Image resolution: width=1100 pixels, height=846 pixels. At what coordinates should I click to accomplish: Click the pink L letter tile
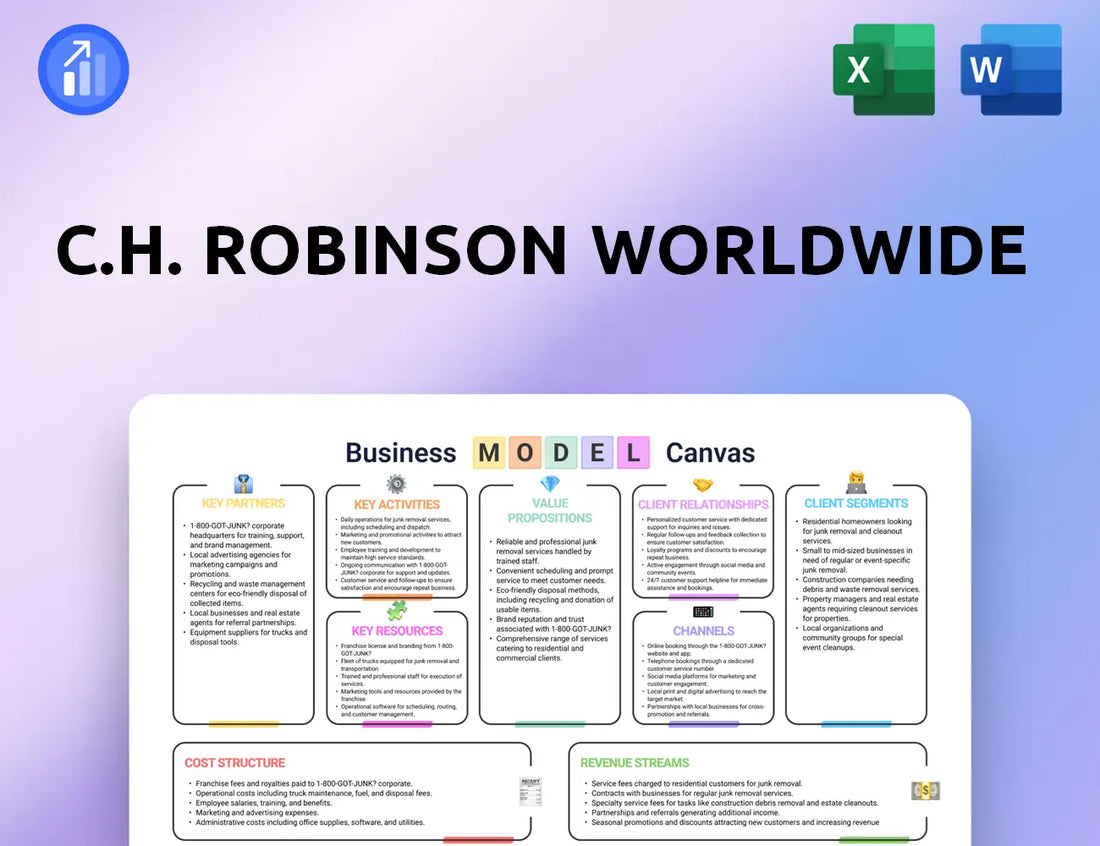633,452
